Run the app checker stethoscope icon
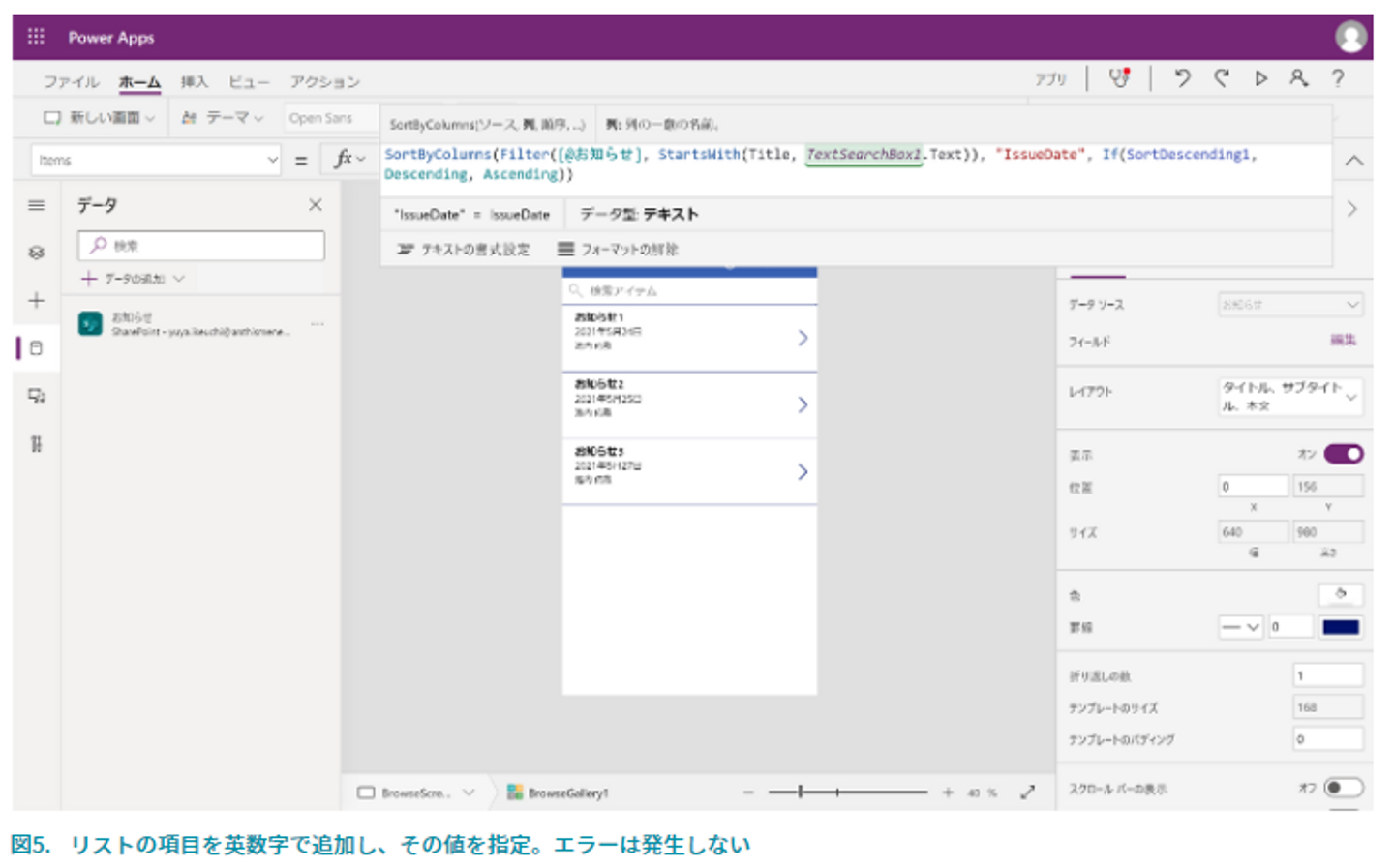 pyautogui.click(x=1119, y=78)
